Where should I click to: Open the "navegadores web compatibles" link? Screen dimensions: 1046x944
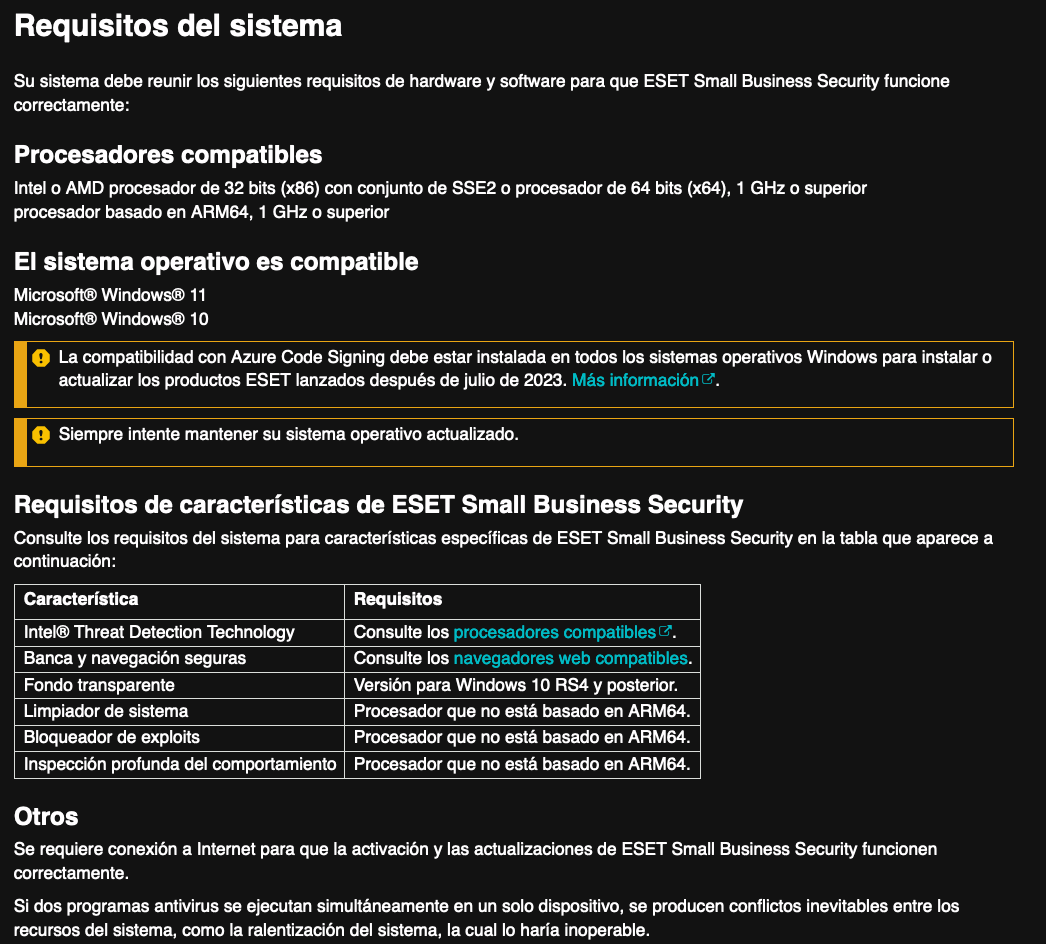click(570, 658)
